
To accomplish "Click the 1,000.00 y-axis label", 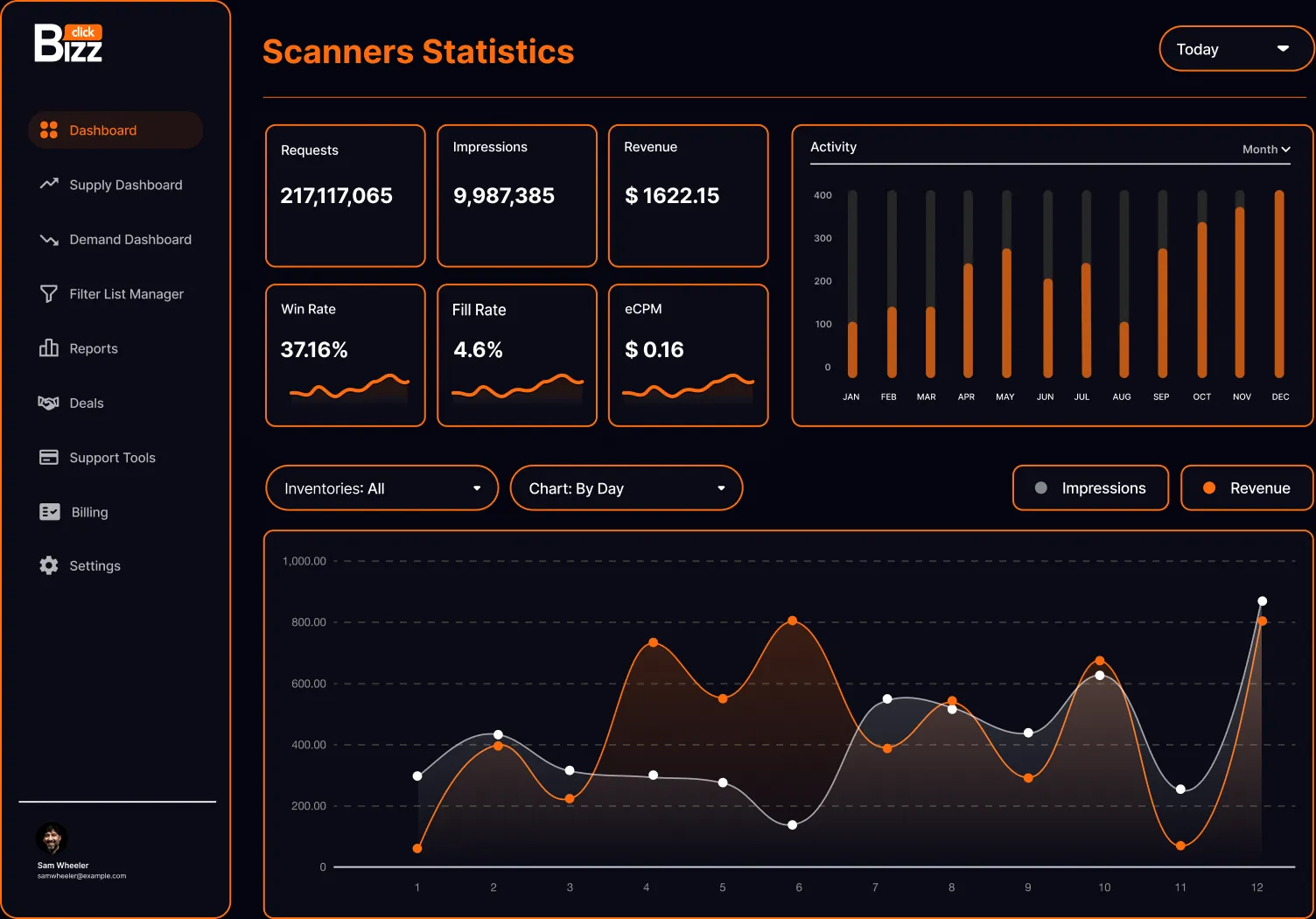I will coord(304,561).
